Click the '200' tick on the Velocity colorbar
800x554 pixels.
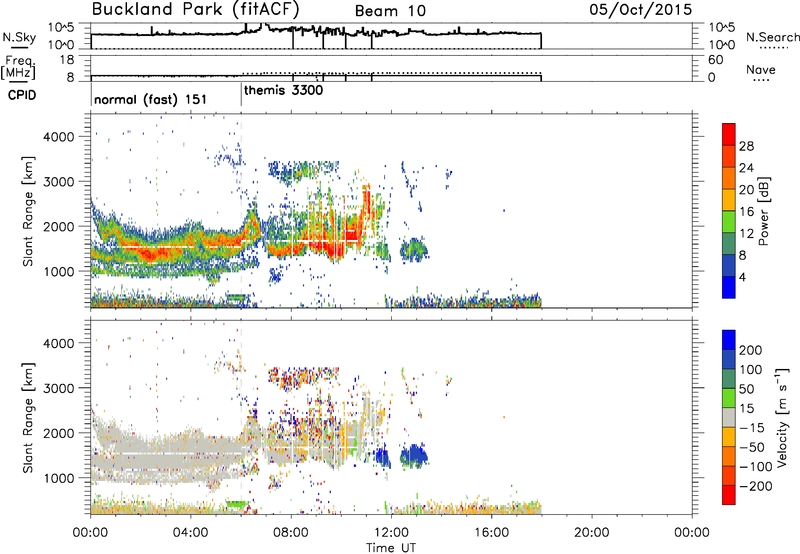coord(751,350)
